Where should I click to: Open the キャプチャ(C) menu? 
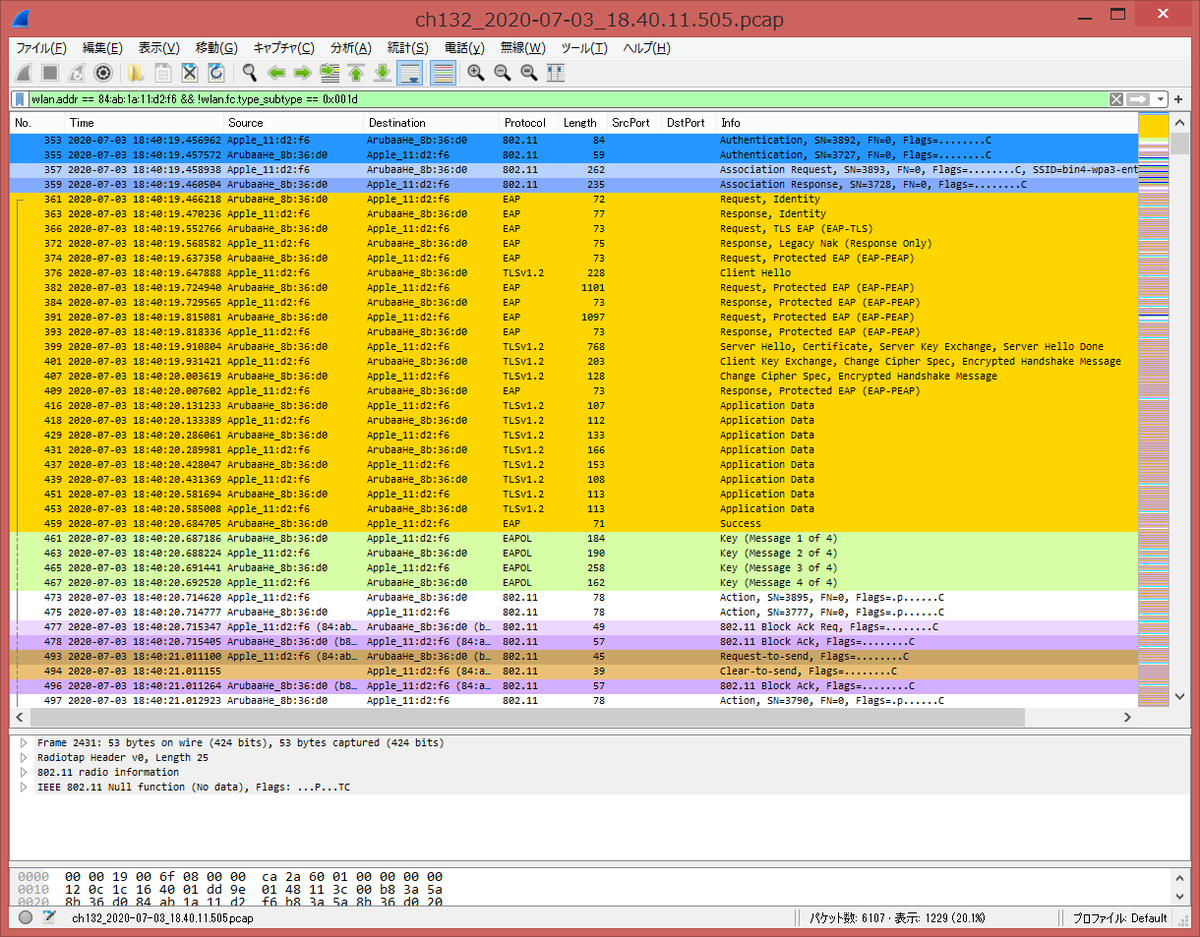tap(284, 48)
